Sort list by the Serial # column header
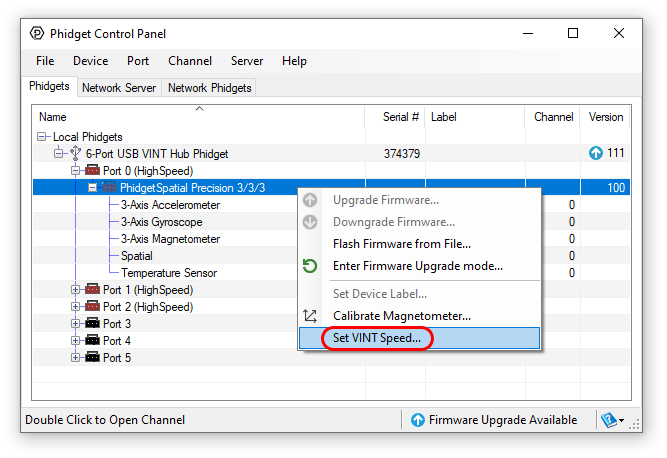Viewport: 667px width, 458px height. (x=401, y=117)
